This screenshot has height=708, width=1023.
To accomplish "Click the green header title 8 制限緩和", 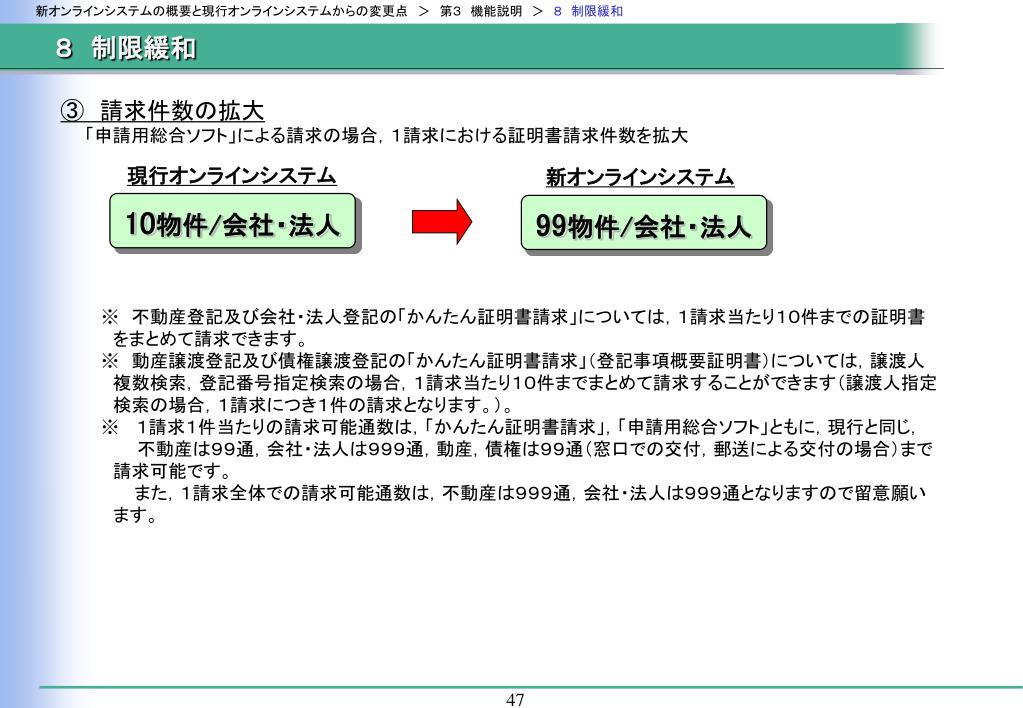I will pyautogui.click(x=126, y=48).
